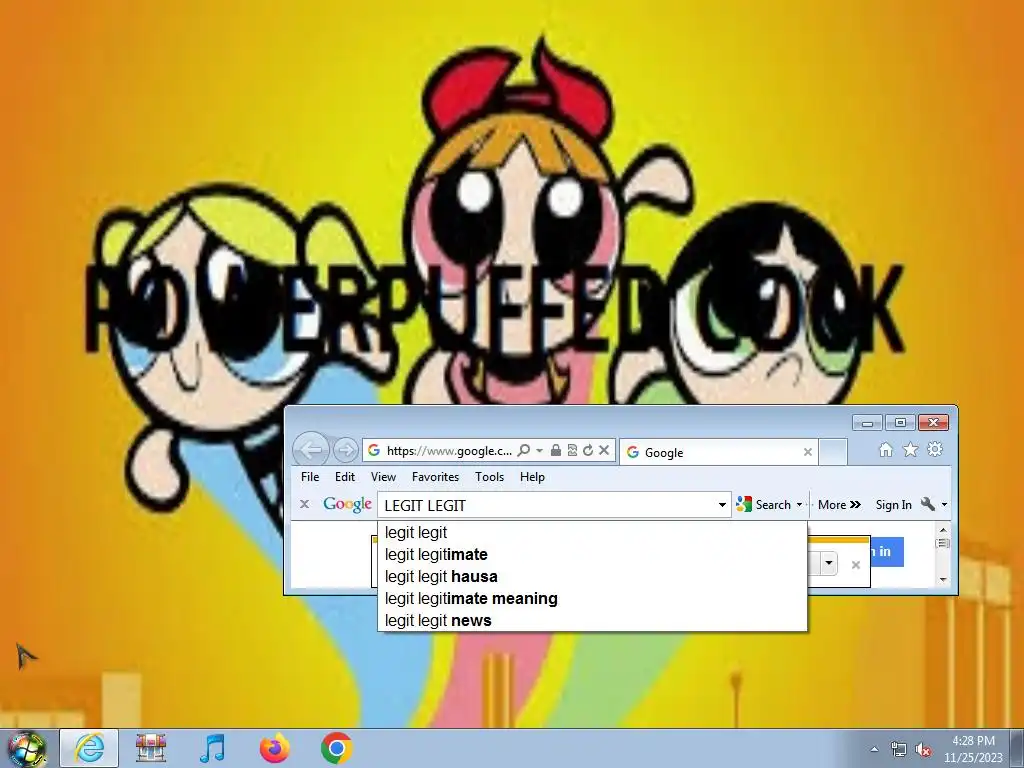The image size is (1024, 768).
Task: Click the blue Sign in page button
Action: [x=888, y=552]
